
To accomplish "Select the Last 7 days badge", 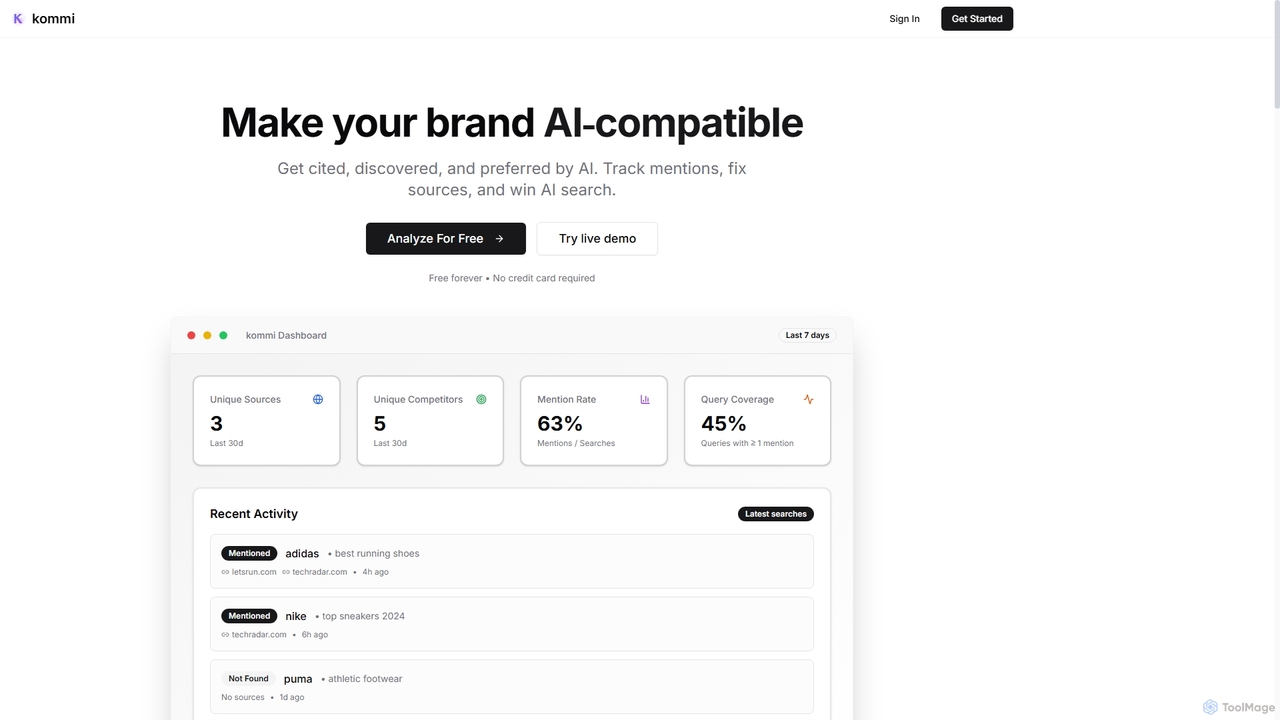I will [807, 335].
